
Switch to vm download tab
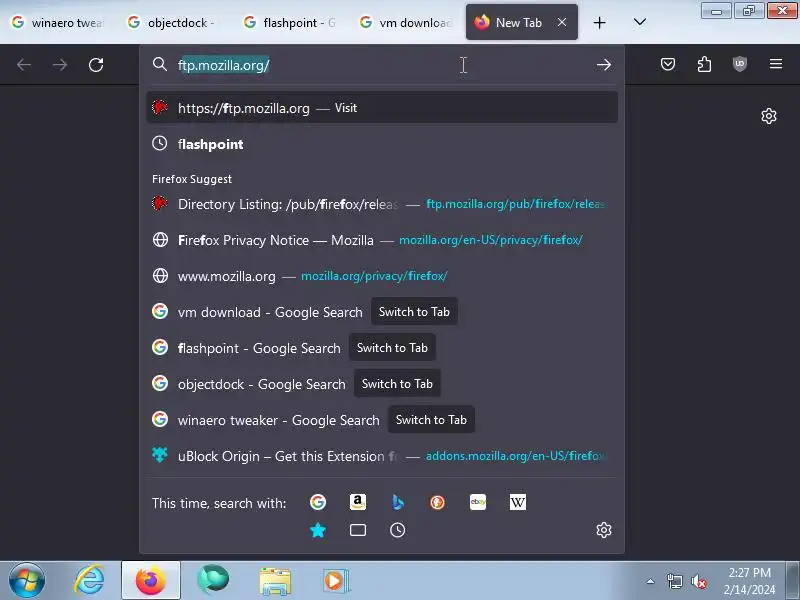[406, 22]
